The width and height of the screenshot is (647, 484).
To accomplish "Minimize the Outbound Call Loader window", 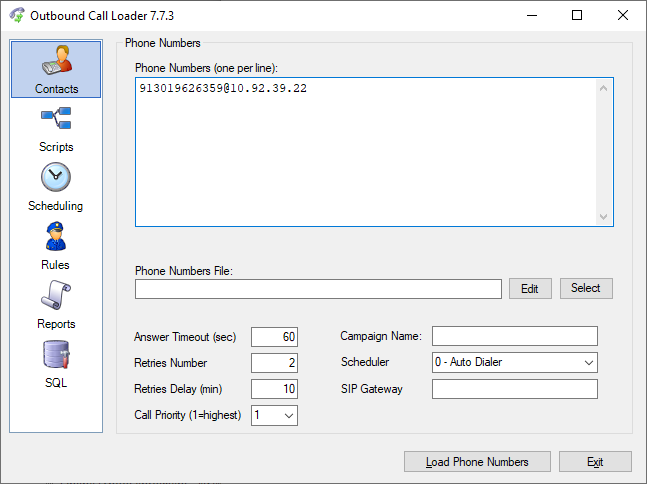I will [x=532, y=15].
